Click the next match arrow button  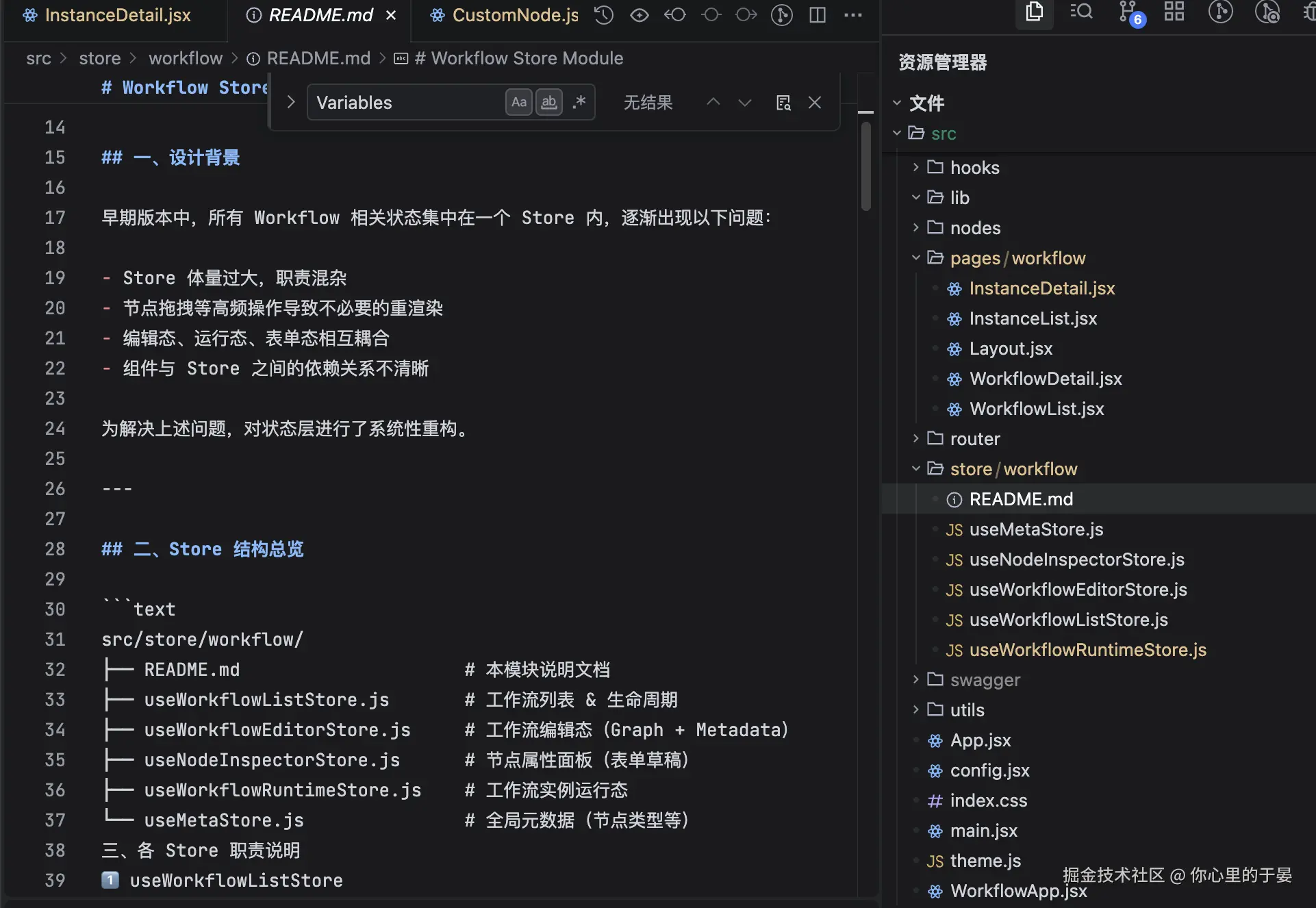click(744, 102)
